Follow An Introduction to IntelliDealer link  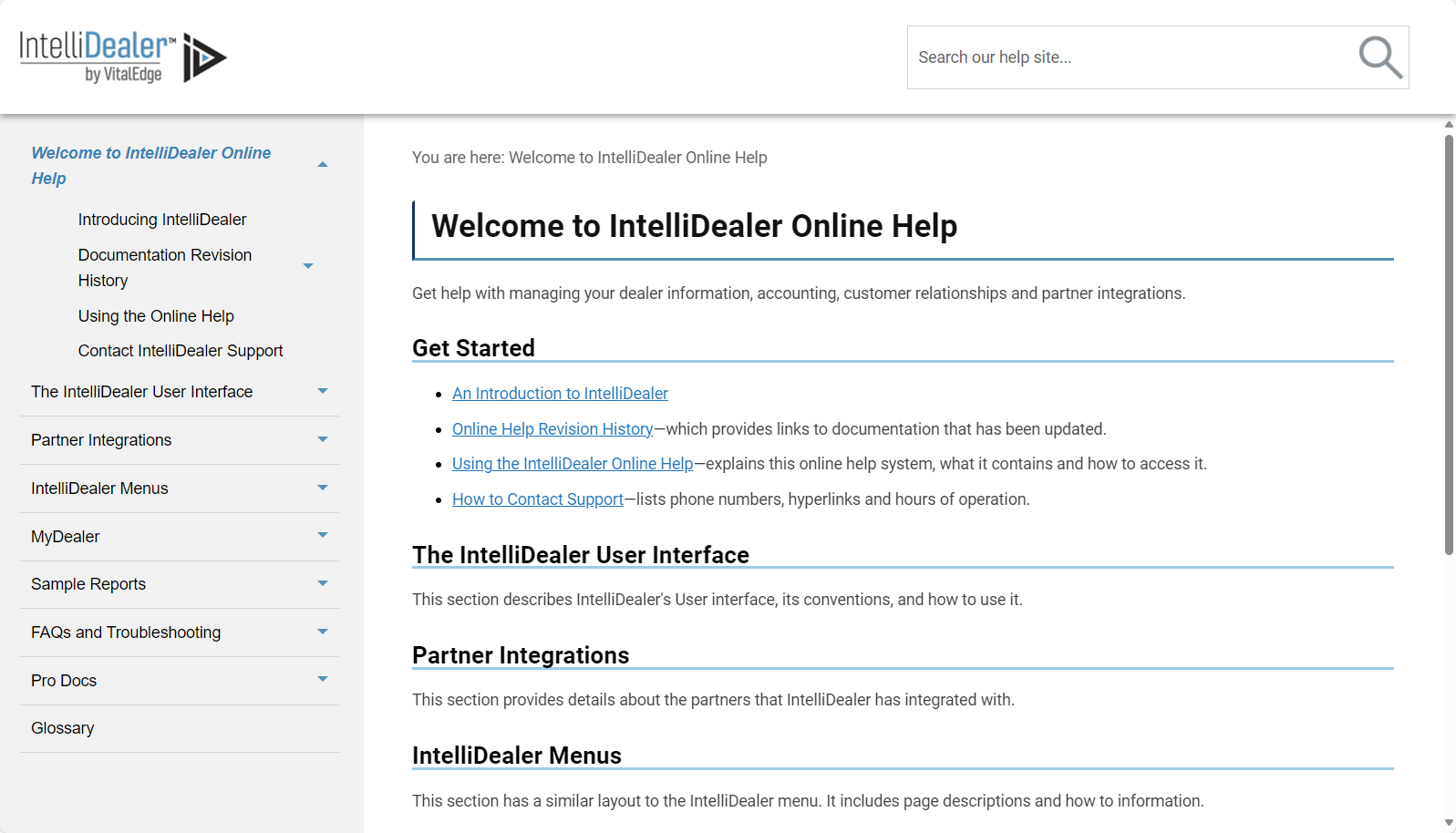(x=560, y=394)
